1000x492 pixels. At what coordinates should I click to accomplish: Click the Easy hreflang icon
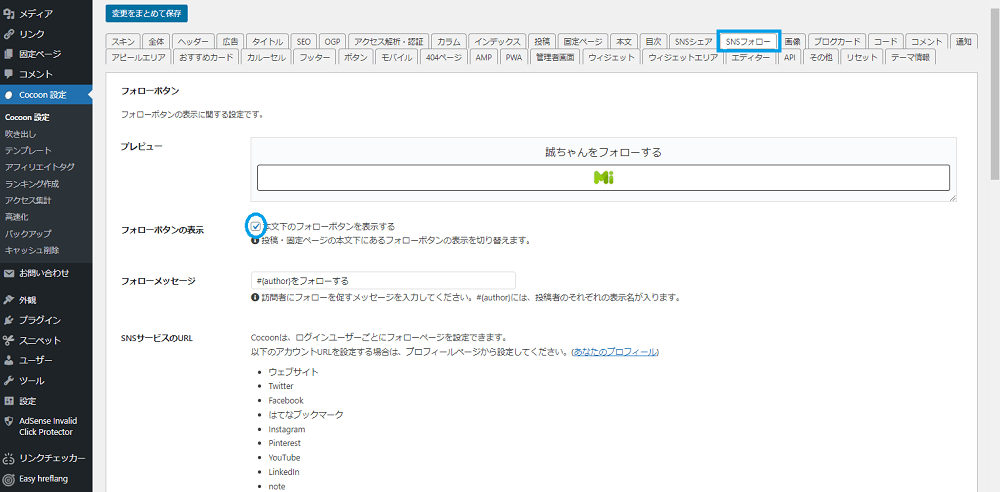(8, 479)
